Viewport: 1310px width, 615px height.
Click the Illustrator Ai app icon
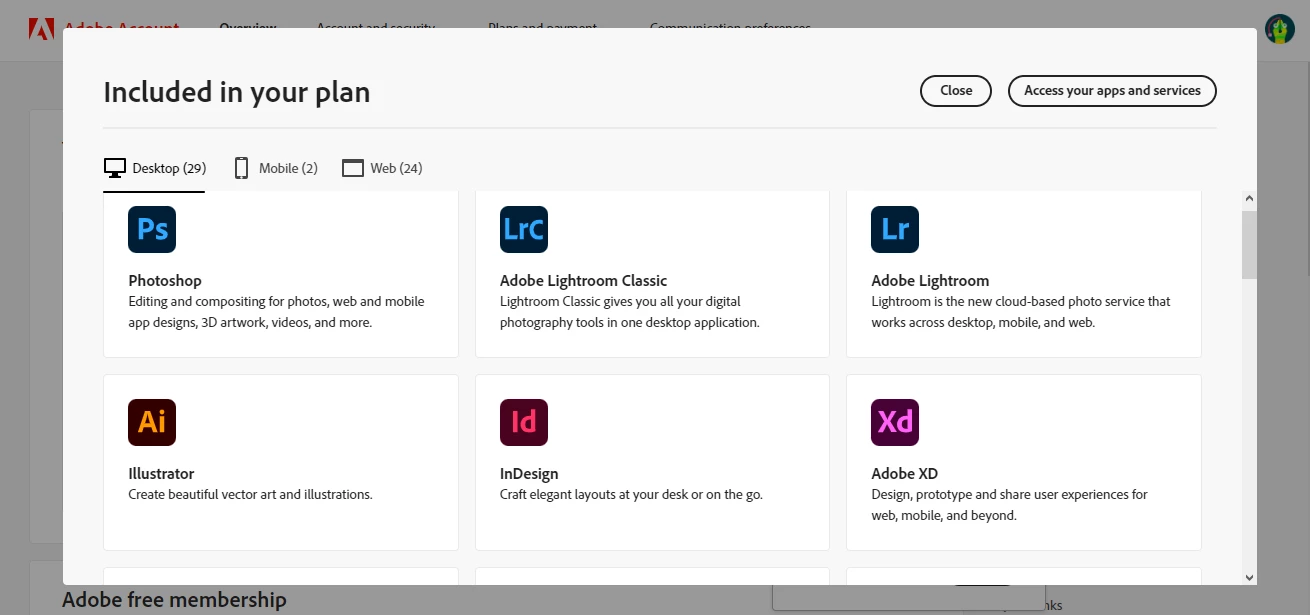tap(152, 422)
